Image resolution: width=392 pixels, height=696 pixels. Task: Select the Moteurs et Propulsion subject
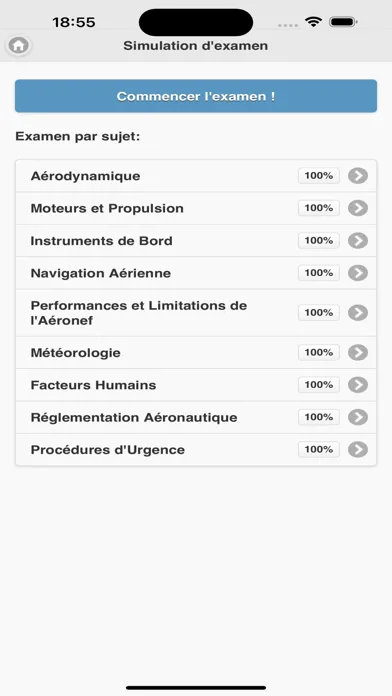196,208
